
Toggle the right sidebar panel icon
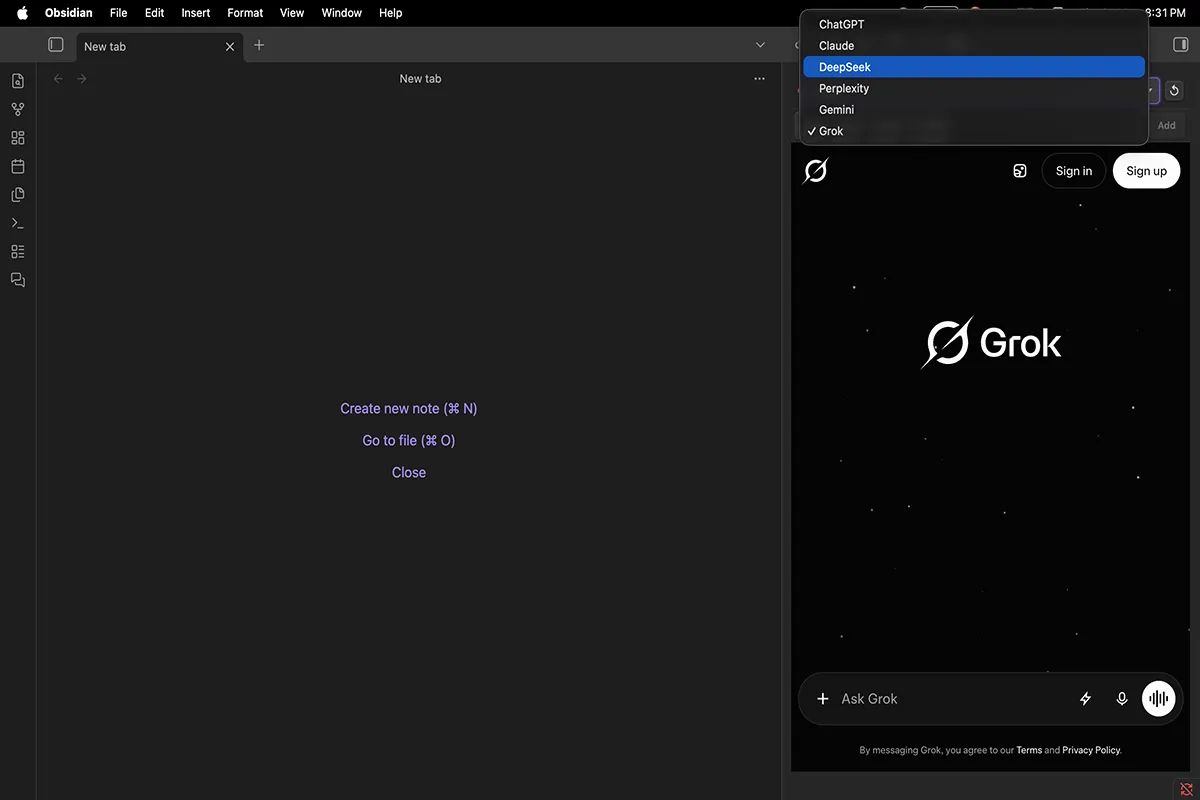click(x=1180, y=45)
